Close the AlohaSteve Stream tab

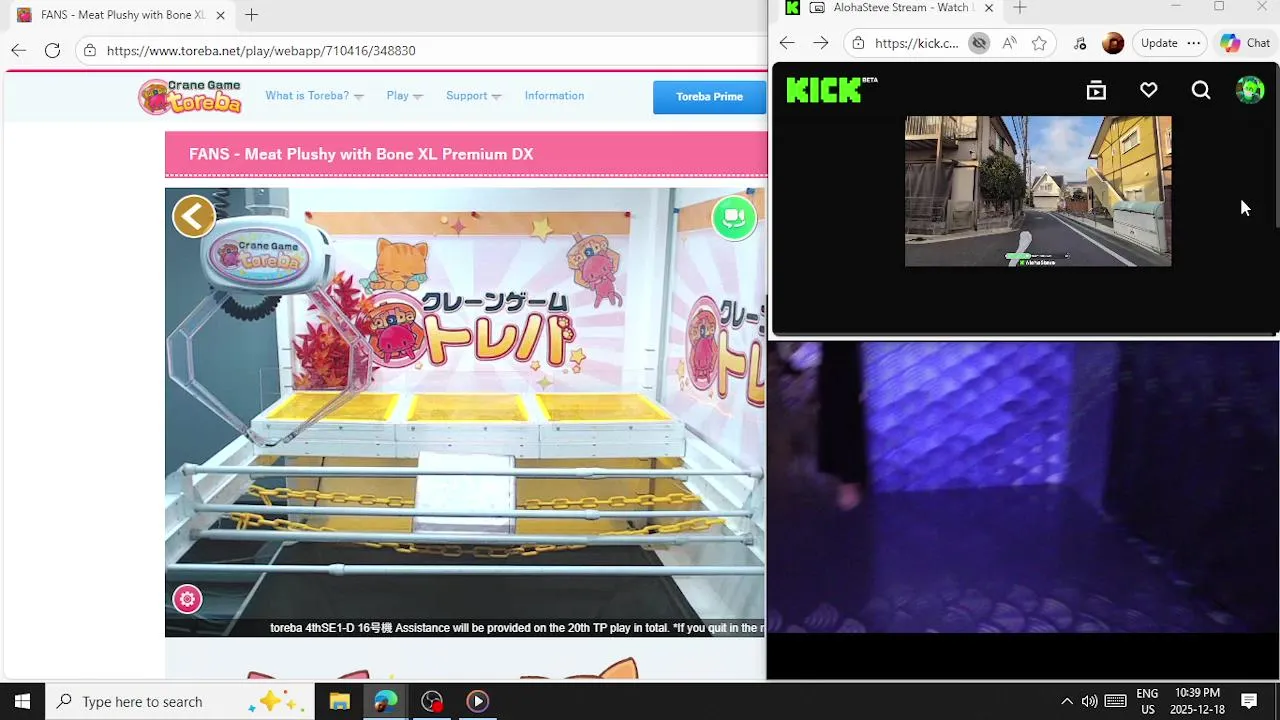point(988,8)
